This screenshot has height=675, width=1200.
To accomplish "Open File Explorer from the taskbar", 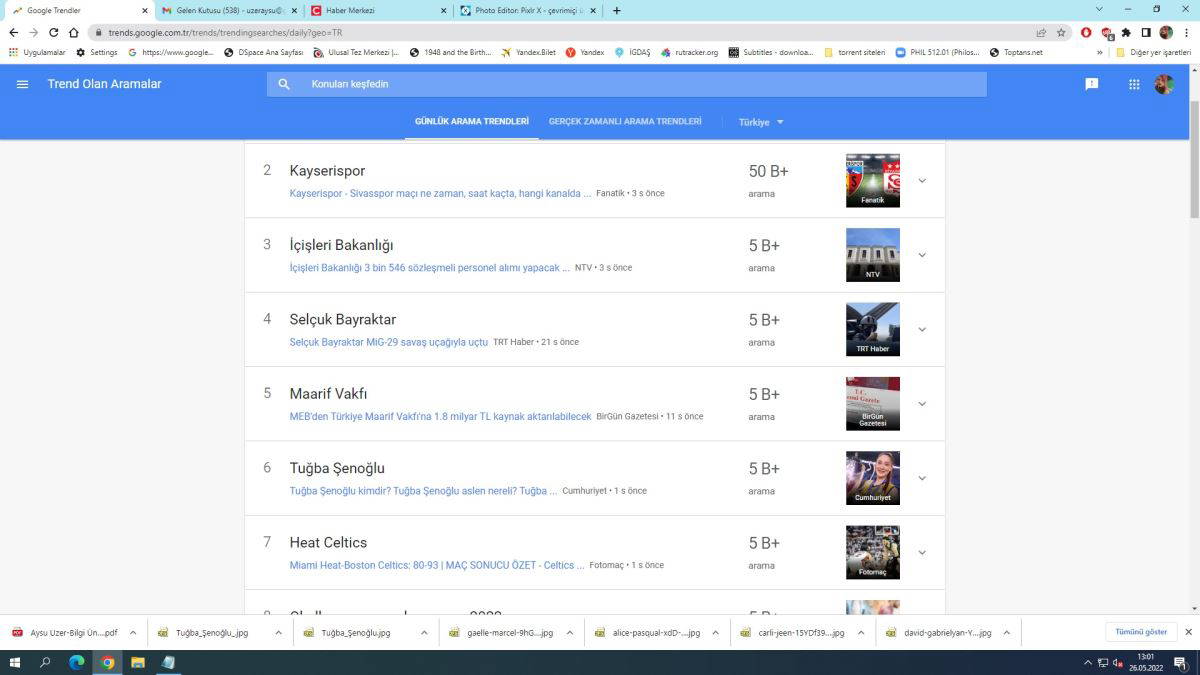I will pyautogui.click(x=138, y=662).
